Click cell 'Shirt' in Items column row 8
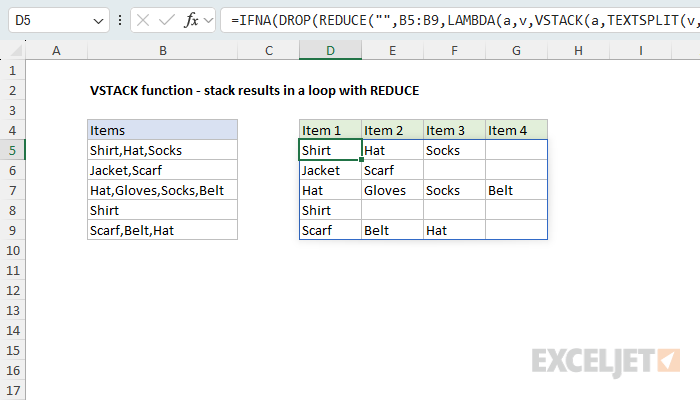The width and height of the screenshot is (700, 400). pos(162,211)
